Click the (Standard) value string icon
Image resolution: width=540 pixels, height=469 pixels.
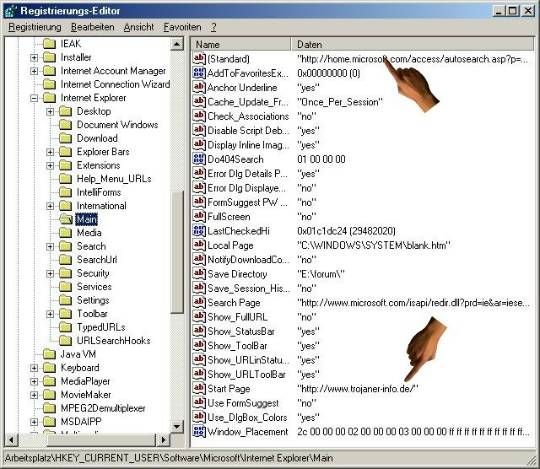199,59
